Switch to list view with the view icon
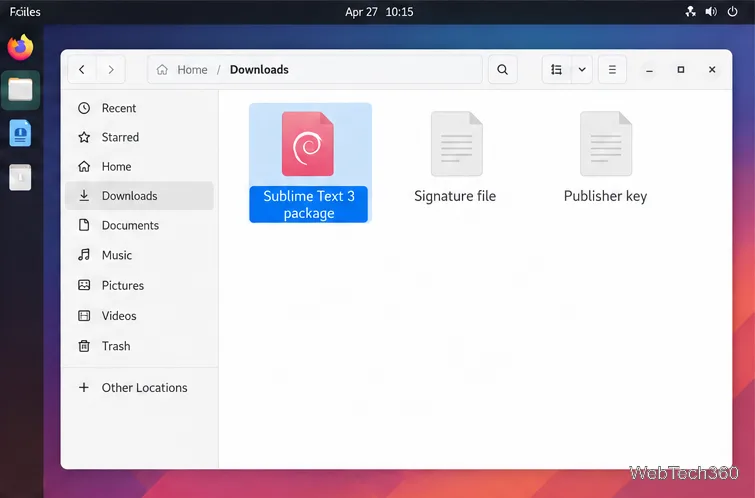The image size is (755, 498). click(557, 70)
